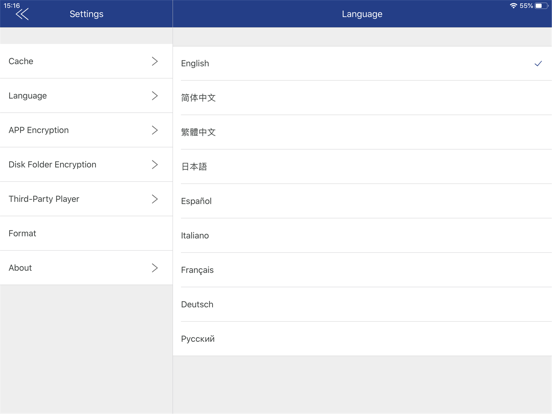This screenshot has width=552, height=414.
Task: Tap the 15:16 clock in status bar
Action: (12, 6)
